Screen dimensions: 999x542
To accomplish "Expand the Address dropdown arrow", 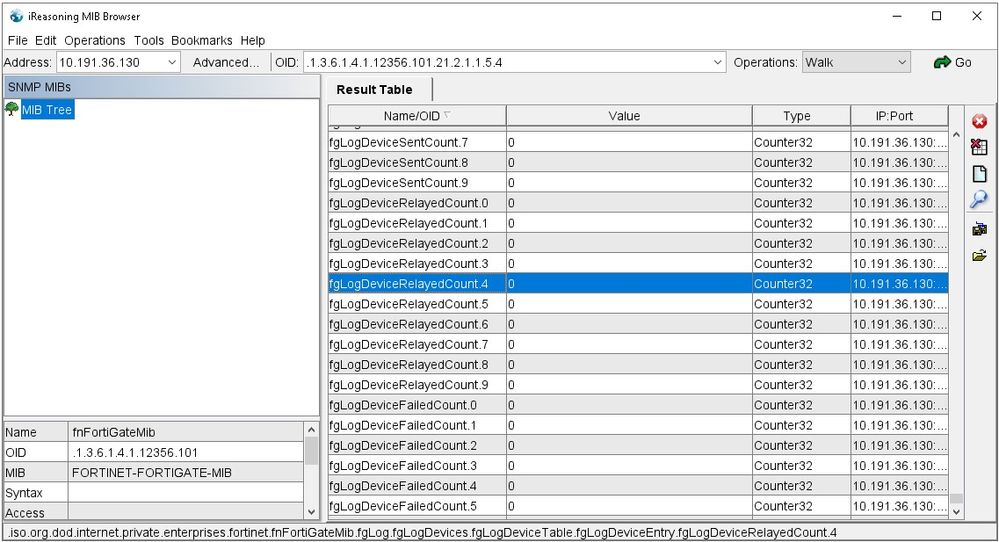I will pyautogui.click(x=172, y=62).
